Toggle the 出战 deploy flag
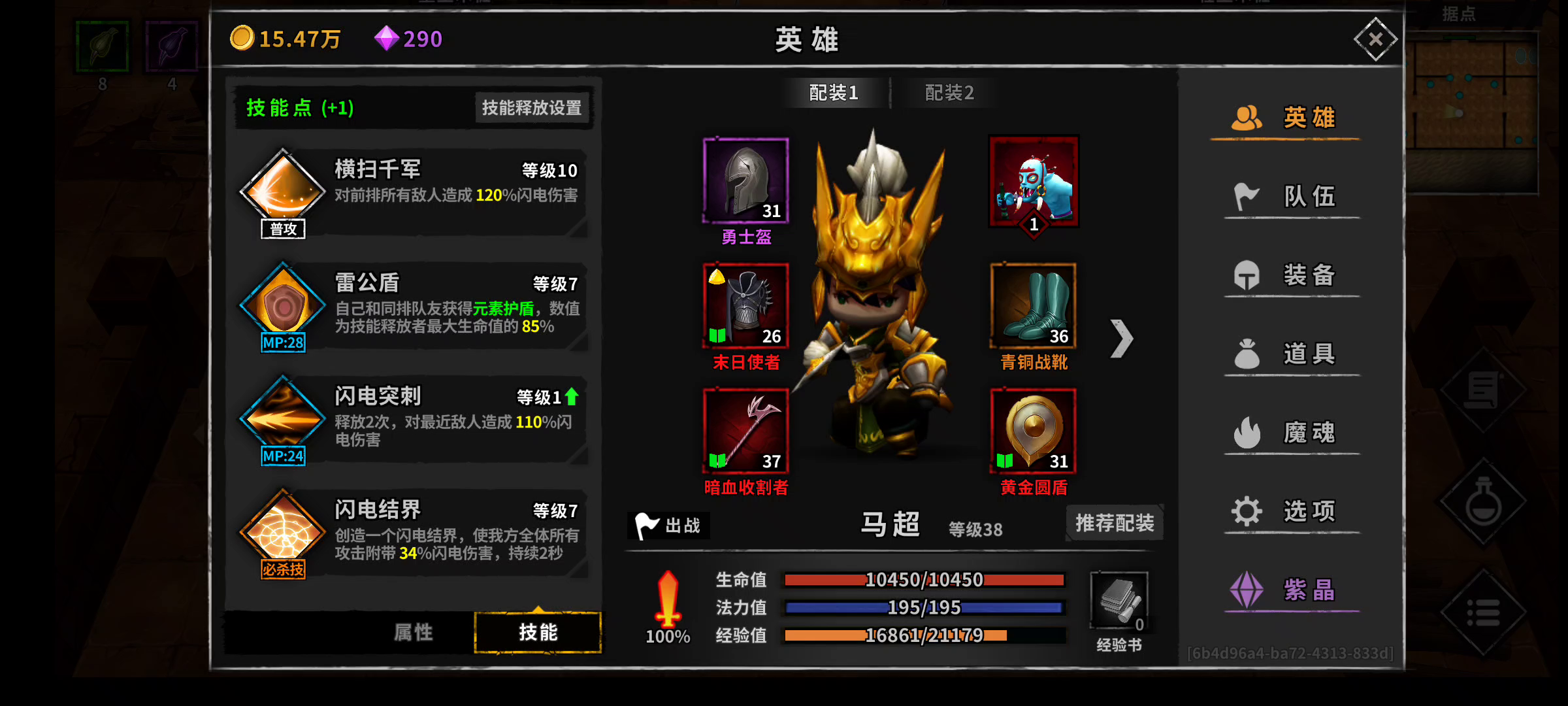The height and width of the screenshot is (706, 1568). [x=668, y=526]
